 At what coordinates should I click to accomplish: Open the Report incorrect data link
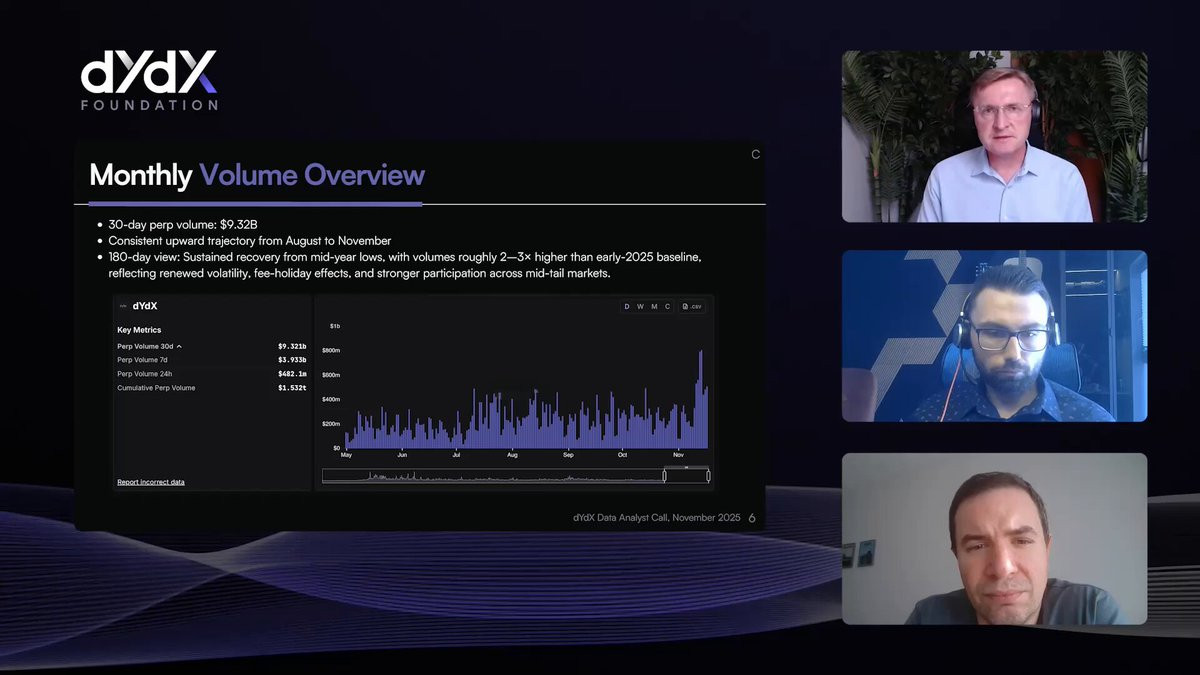pyautogui.click(x=151, y=482)
